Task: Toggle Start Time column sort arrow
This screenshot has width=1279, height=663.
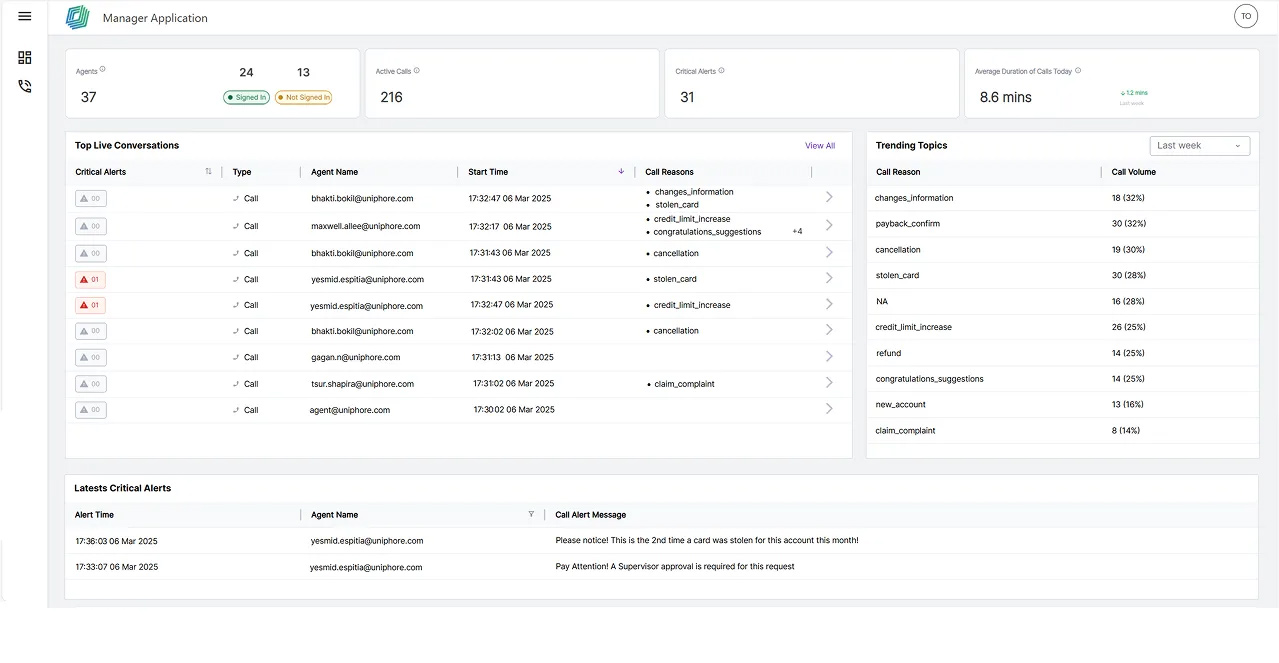Action: (621, 172)
